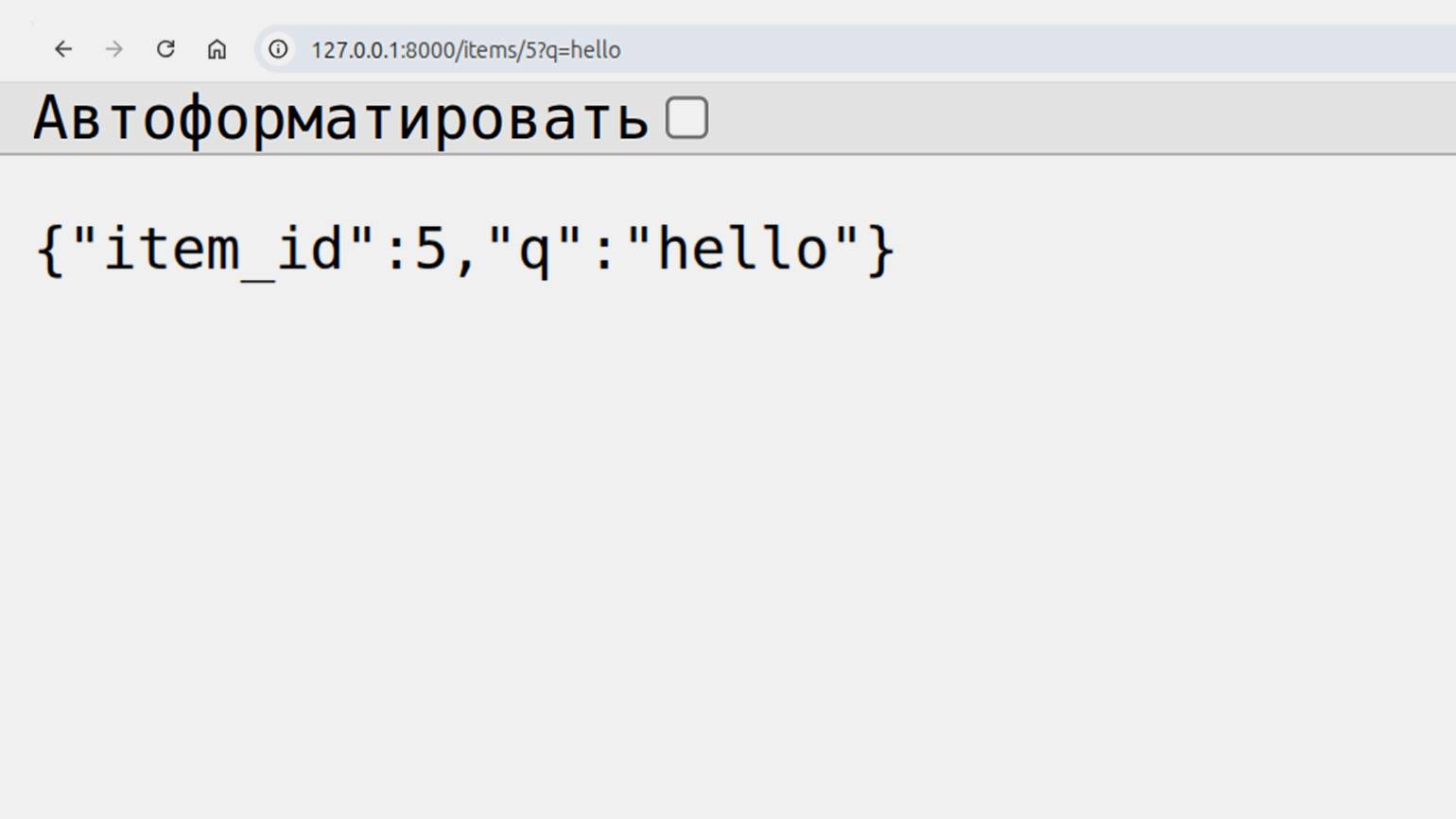Click the "q" key in JSON
1456x819 pixels.
point(534,250)
